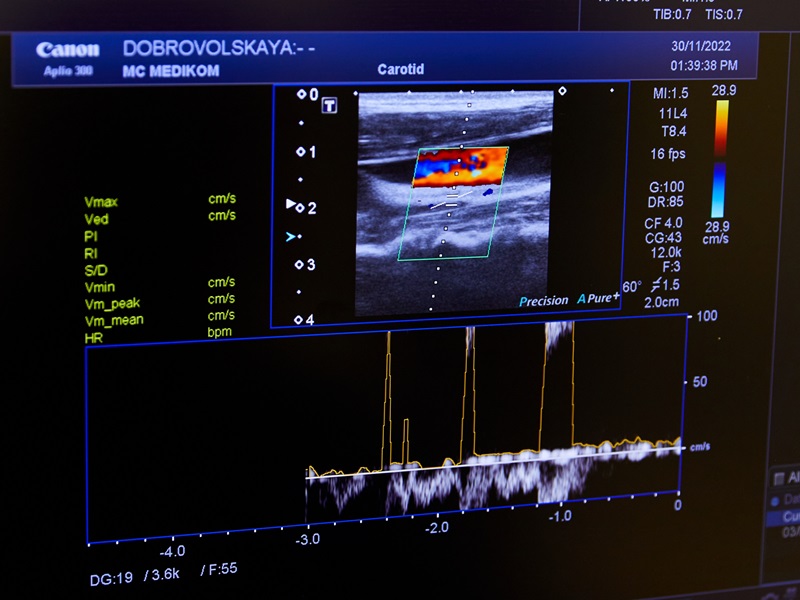Viewport: 800px width, 600px height.
Task: Select the HR measurement label
Action: pos(93,338)
